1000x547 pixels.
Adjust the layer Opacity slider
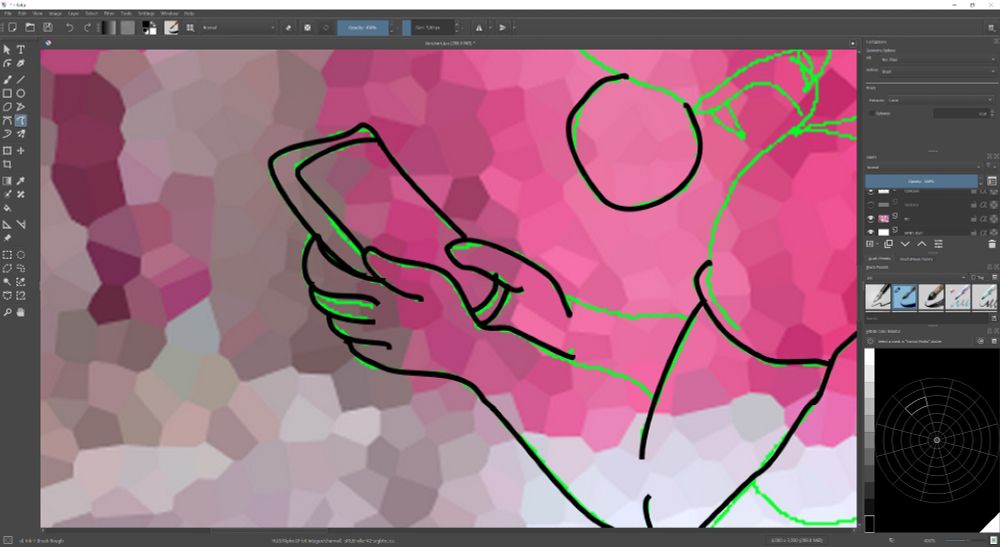921,181
